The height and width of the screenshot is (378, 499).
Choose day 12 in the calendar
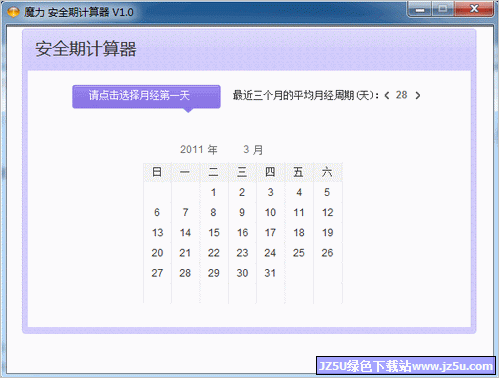(x=327, y=212)
